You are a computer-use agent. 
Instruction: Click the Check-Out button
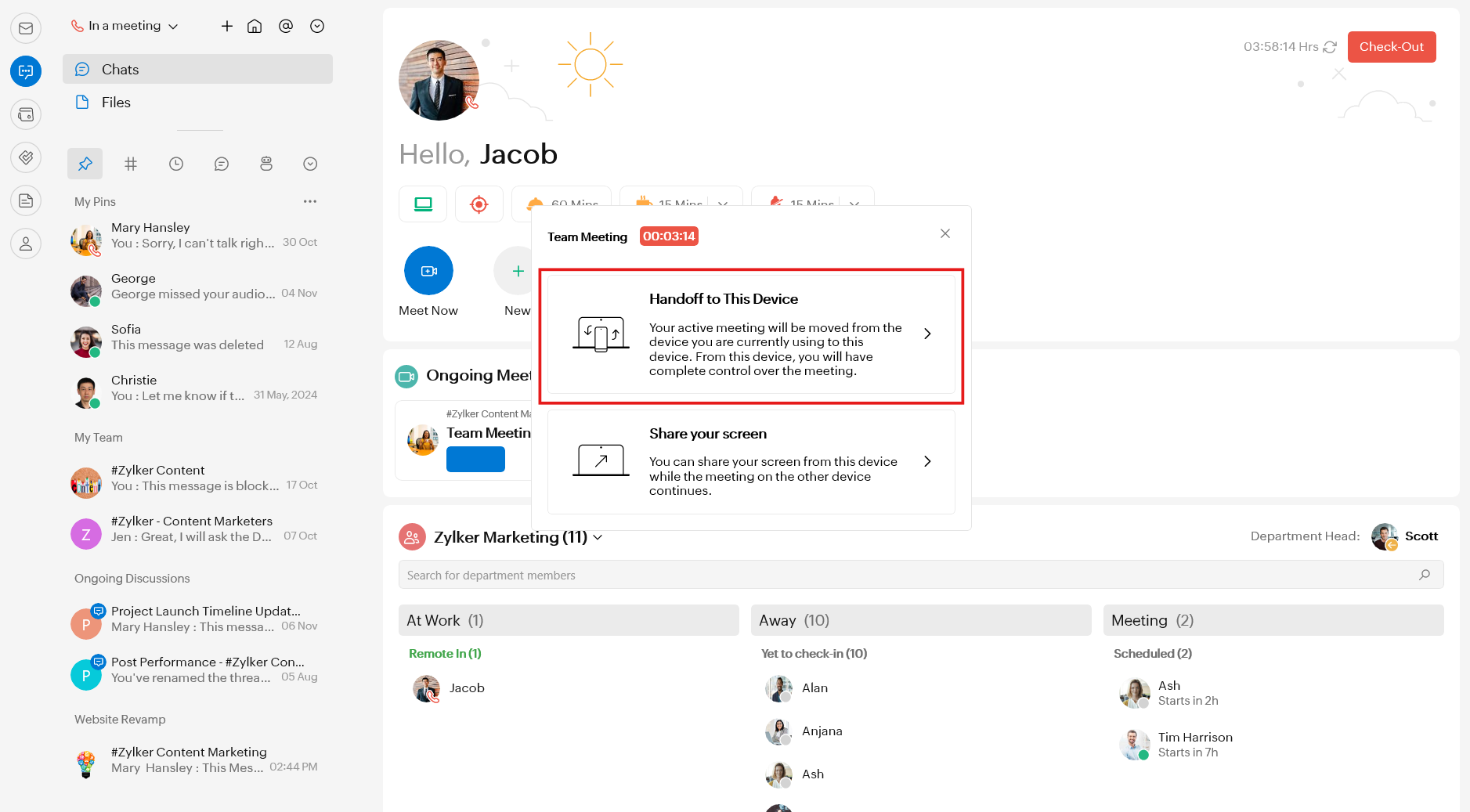click(1392, 47)
